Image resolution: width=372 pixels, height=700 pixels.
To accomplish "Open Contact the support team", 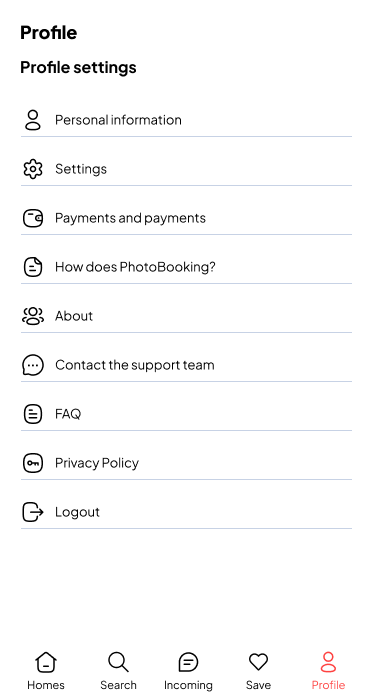I will [x=186, y=365].
